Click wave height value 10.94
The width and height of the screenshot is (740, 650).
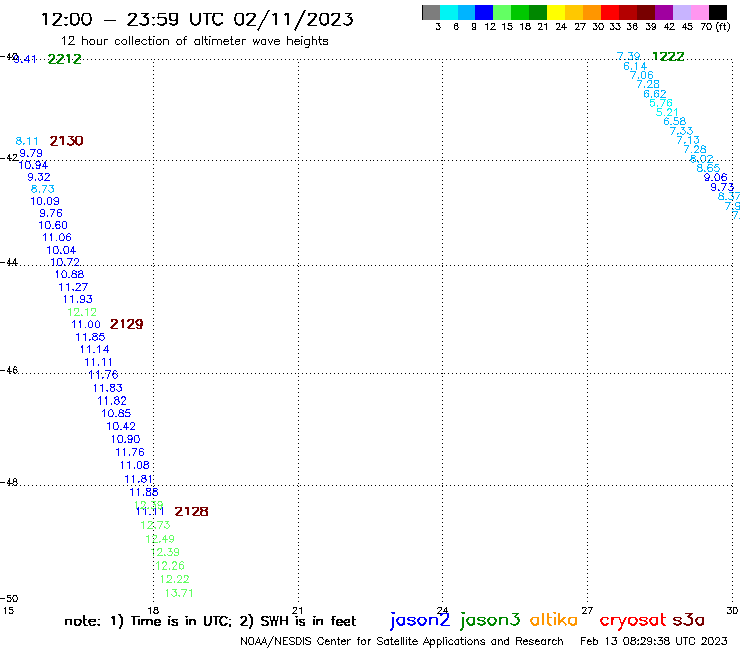pos(34,165)
